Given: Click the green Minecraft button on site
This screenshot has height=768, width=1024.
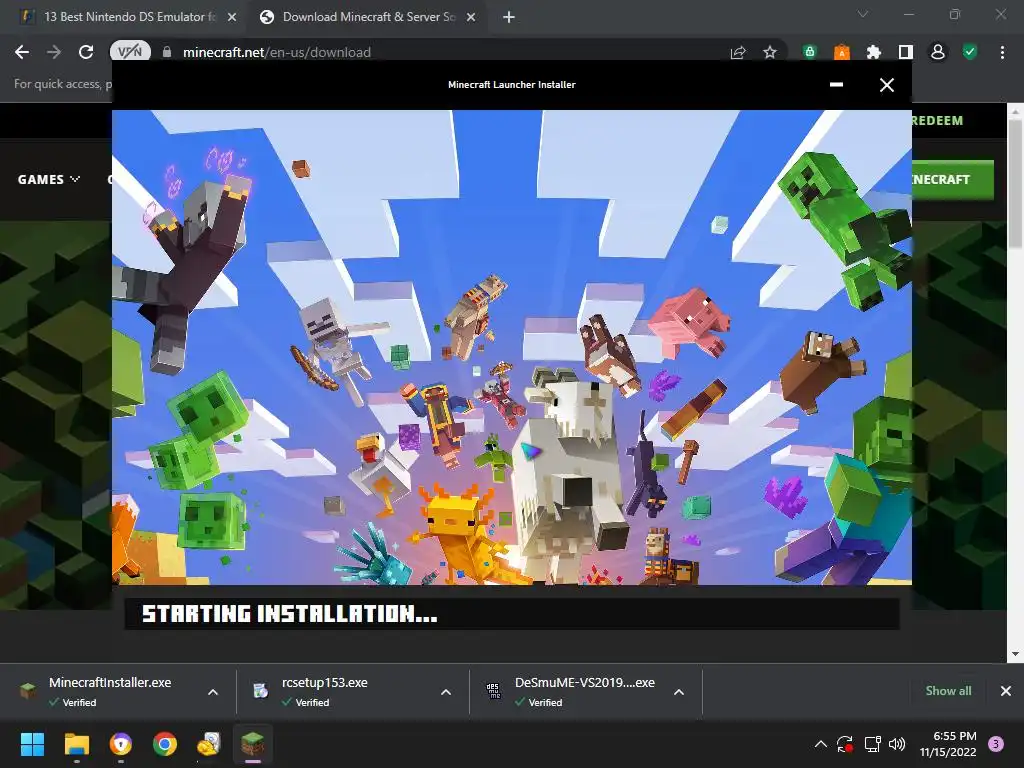Looking at the screenshot, I should click(953, 180).
